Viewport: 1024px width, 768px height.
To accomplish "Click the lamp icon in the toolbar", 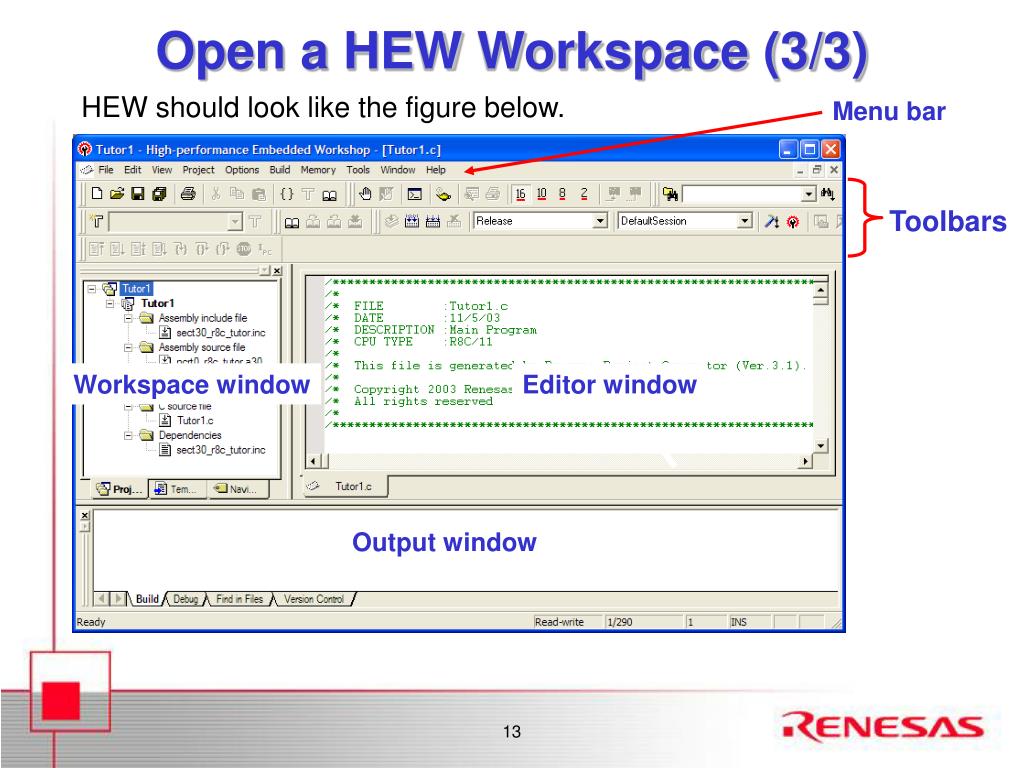I will pyautogui.click(x=443, y=194).
